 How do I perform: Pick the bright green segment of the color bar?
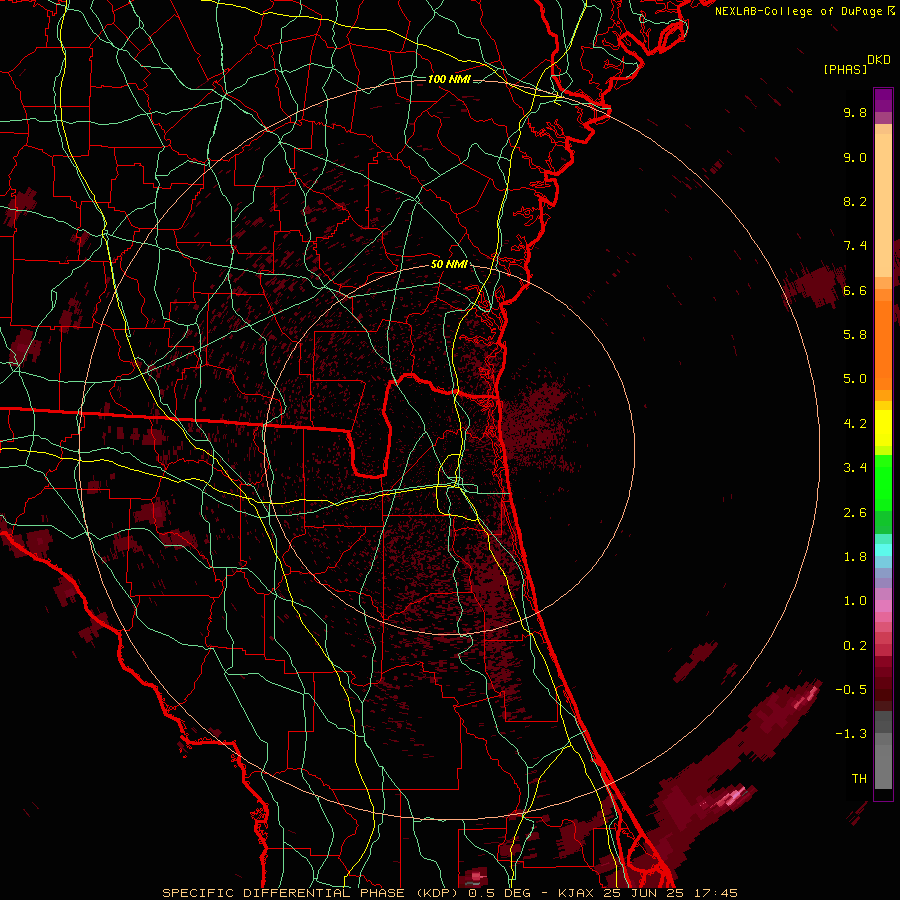883,482
